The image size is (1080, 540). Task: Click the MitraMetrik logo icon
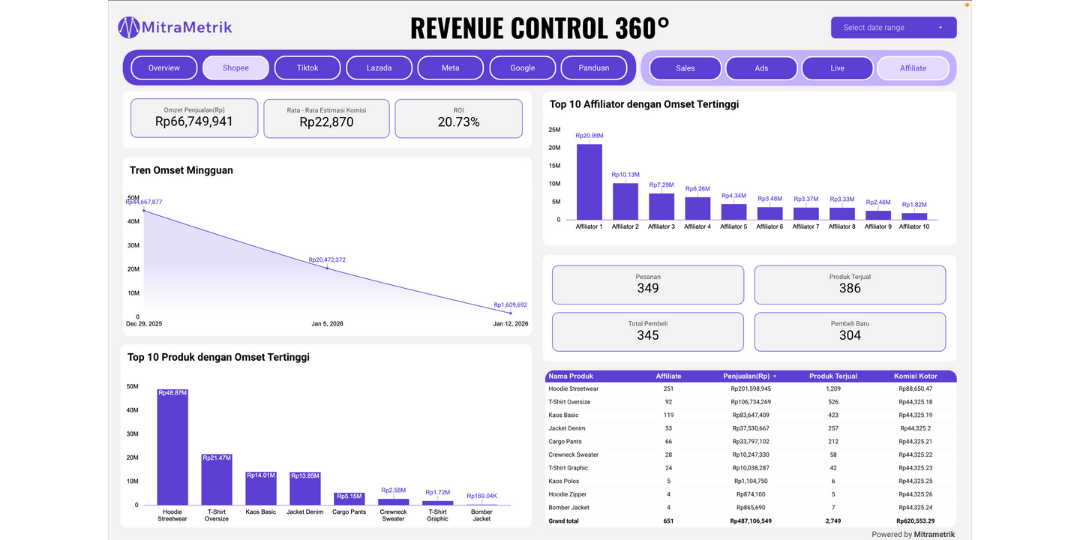pos(130,27)
